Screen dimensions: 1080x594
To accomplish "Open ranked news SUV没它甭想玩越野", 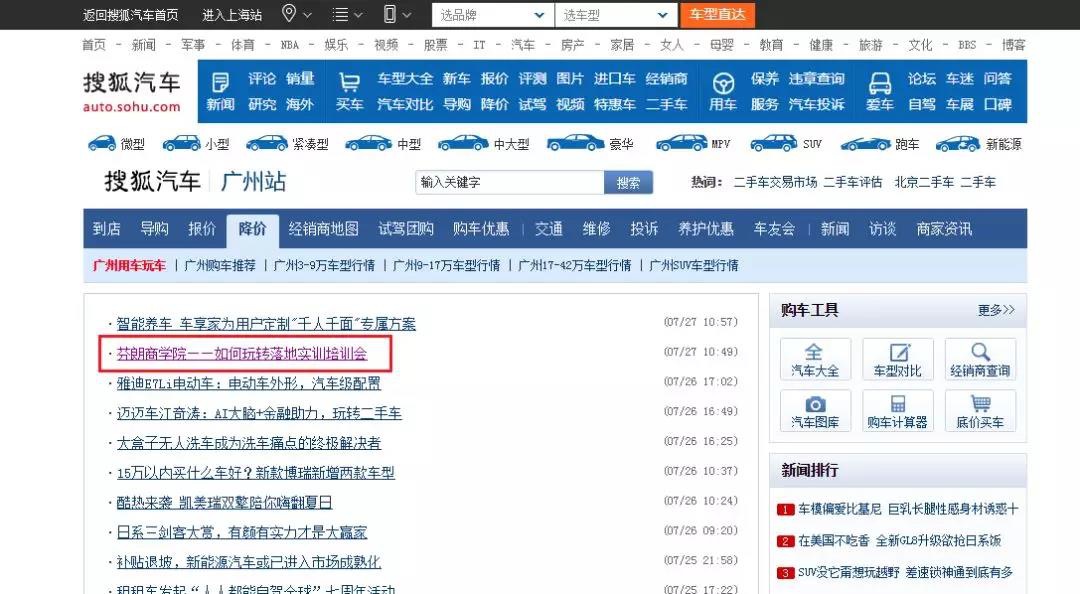I will click(x=905, y=572).
